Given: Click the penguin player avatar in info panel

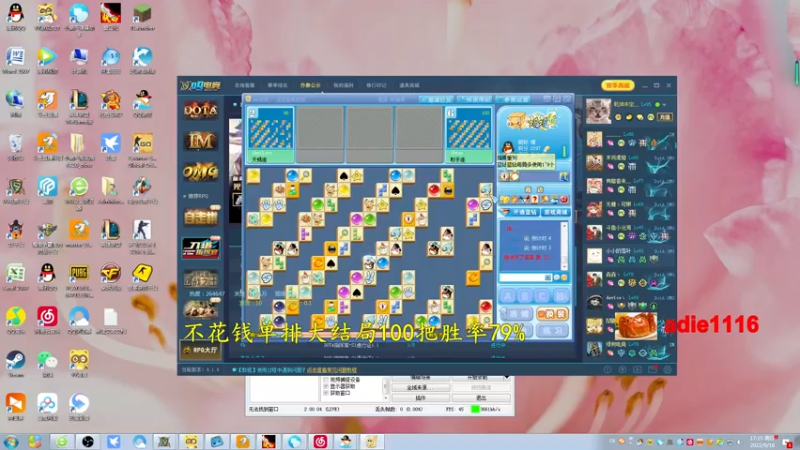Looking at the screenshot, I should tap(508, 147).
